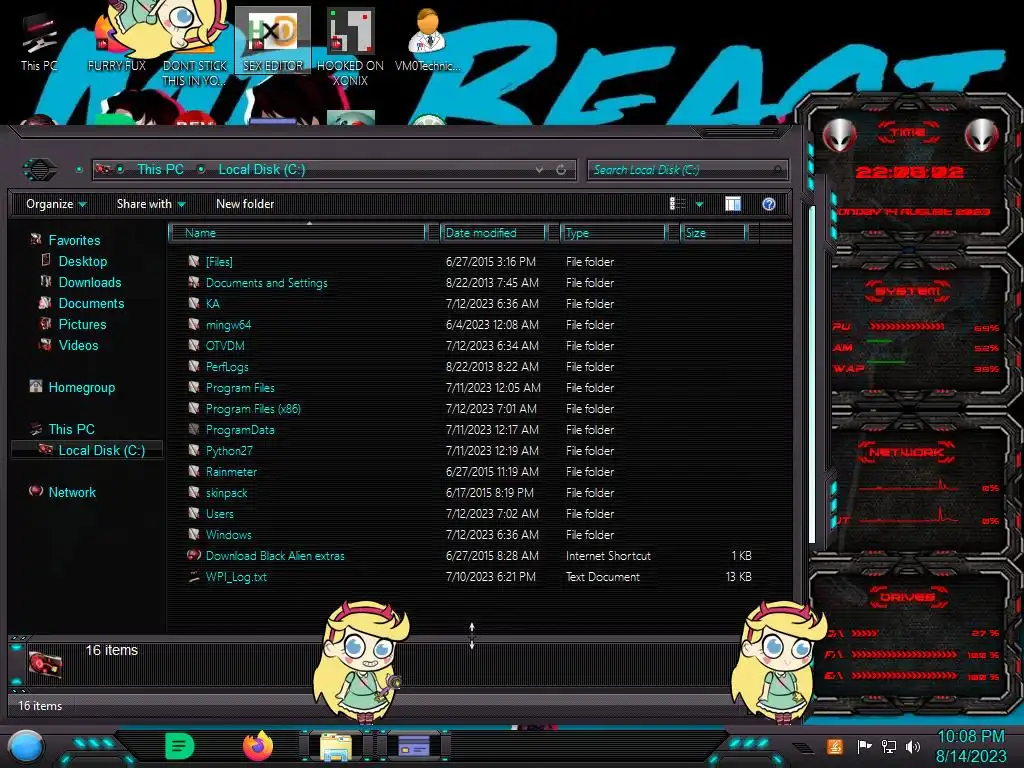This screenshot has width=1024, height=768.
Task: Select Favorites in the navigation pane
Action: (x=74, y=240)
